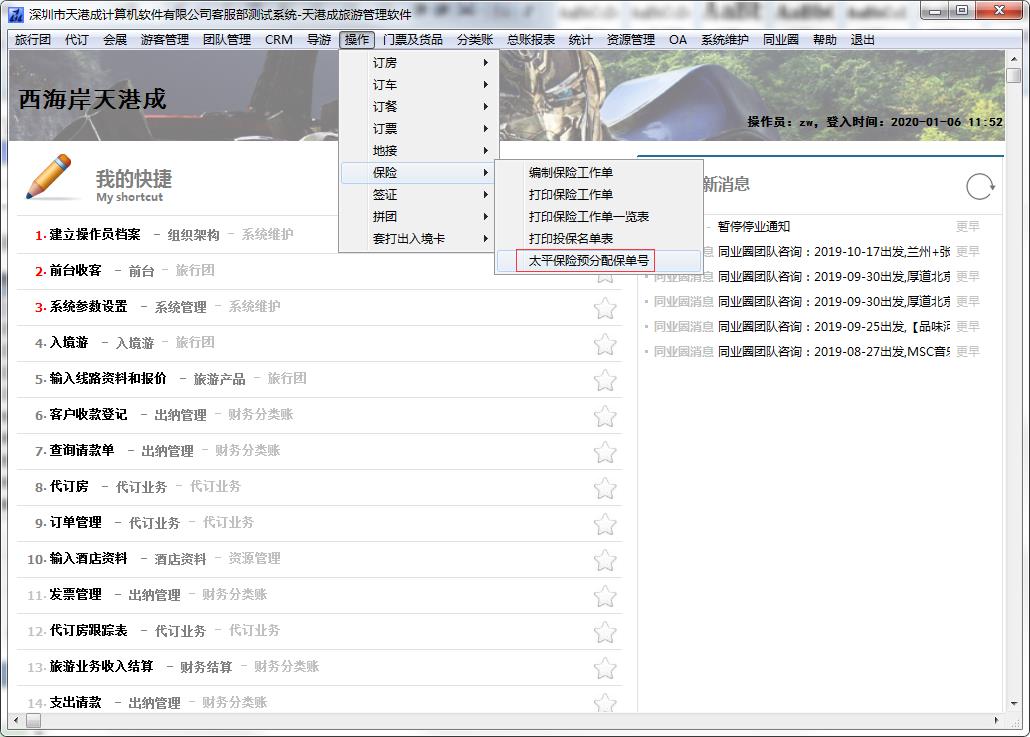
Task: Click star icon for 输入酒店资料
Action: (605, 560)
